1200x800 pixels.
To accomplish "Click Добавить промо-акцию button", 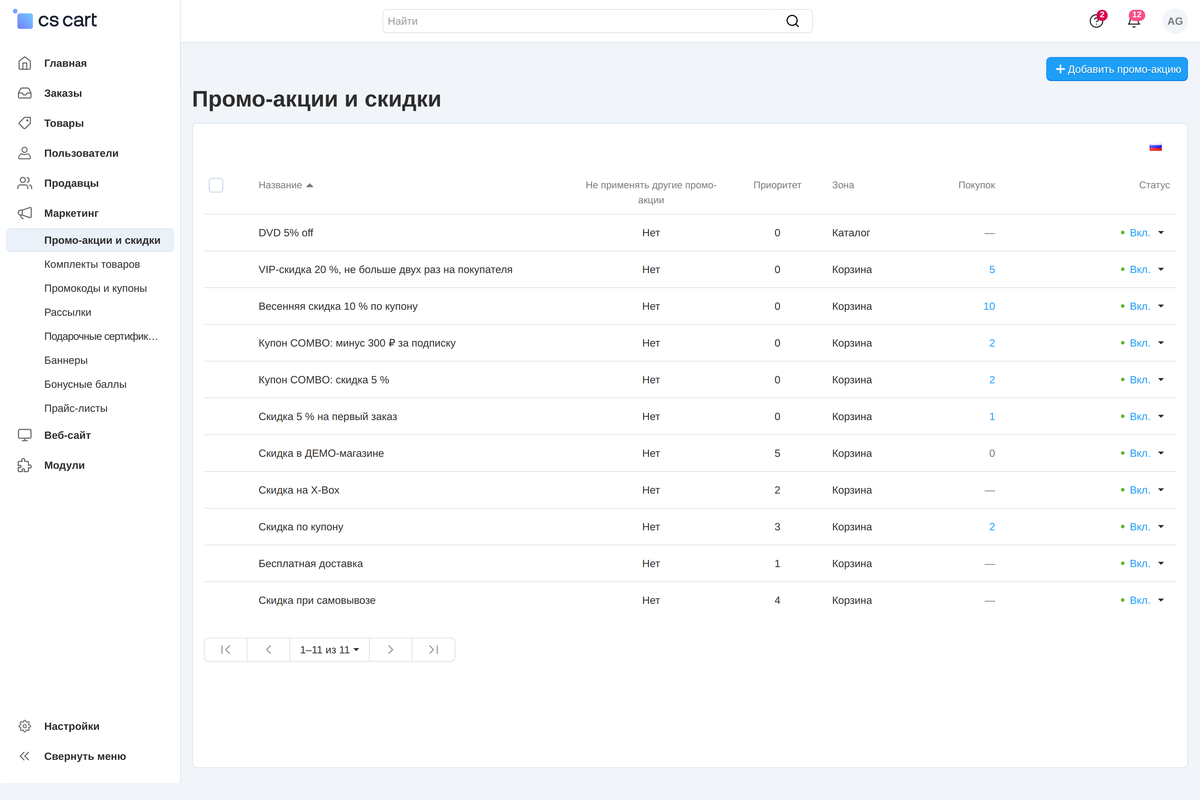I will (1117, 69).
